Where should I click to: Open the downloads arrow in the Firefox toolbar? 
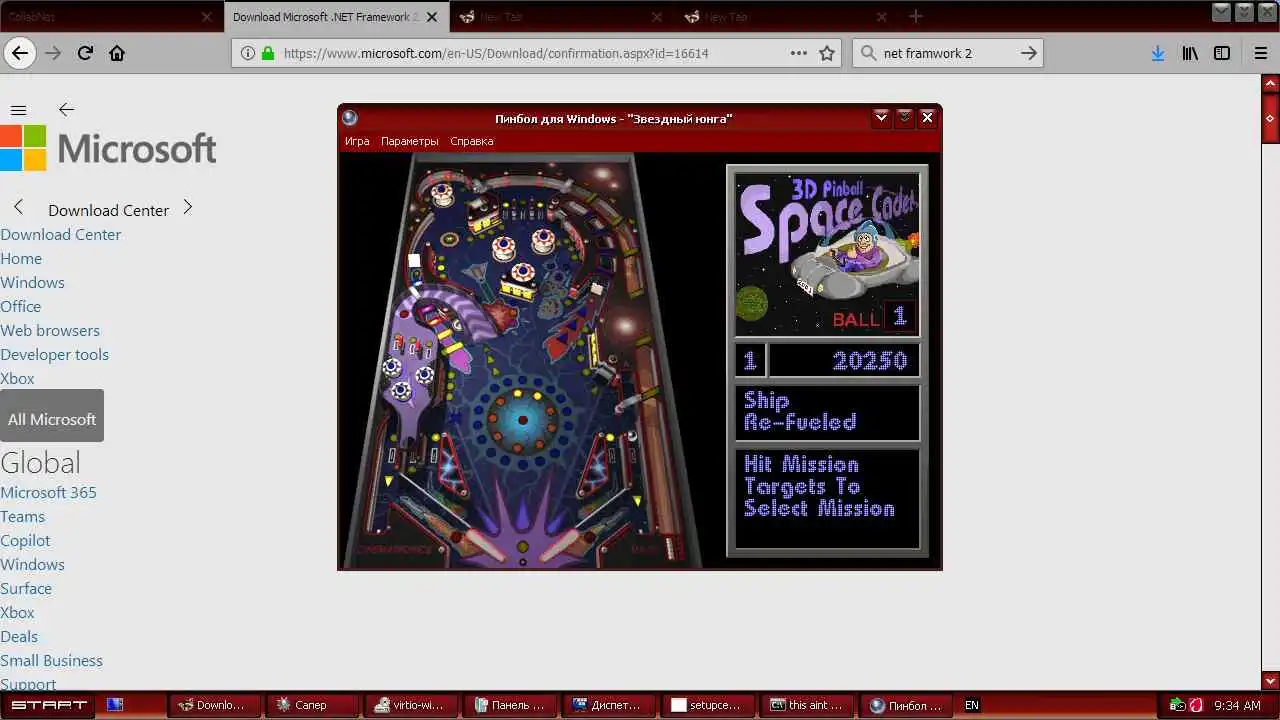(1157, 53)
